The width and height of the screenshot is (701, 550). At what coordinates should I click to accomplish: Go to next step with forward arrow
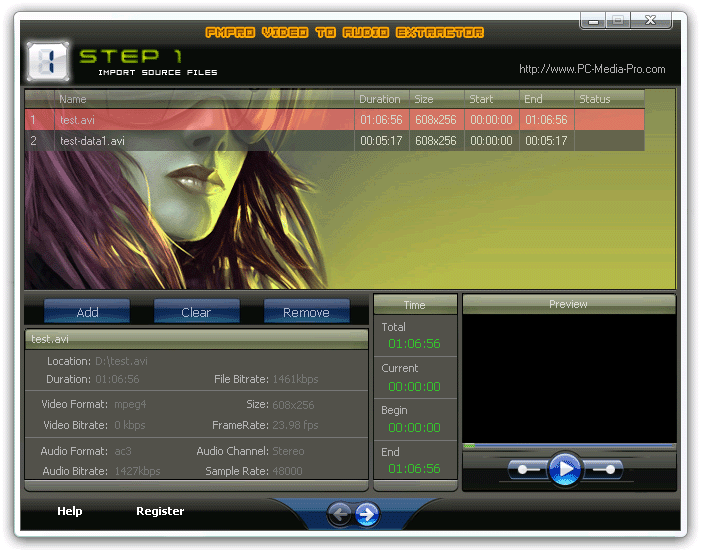point(367,514)
